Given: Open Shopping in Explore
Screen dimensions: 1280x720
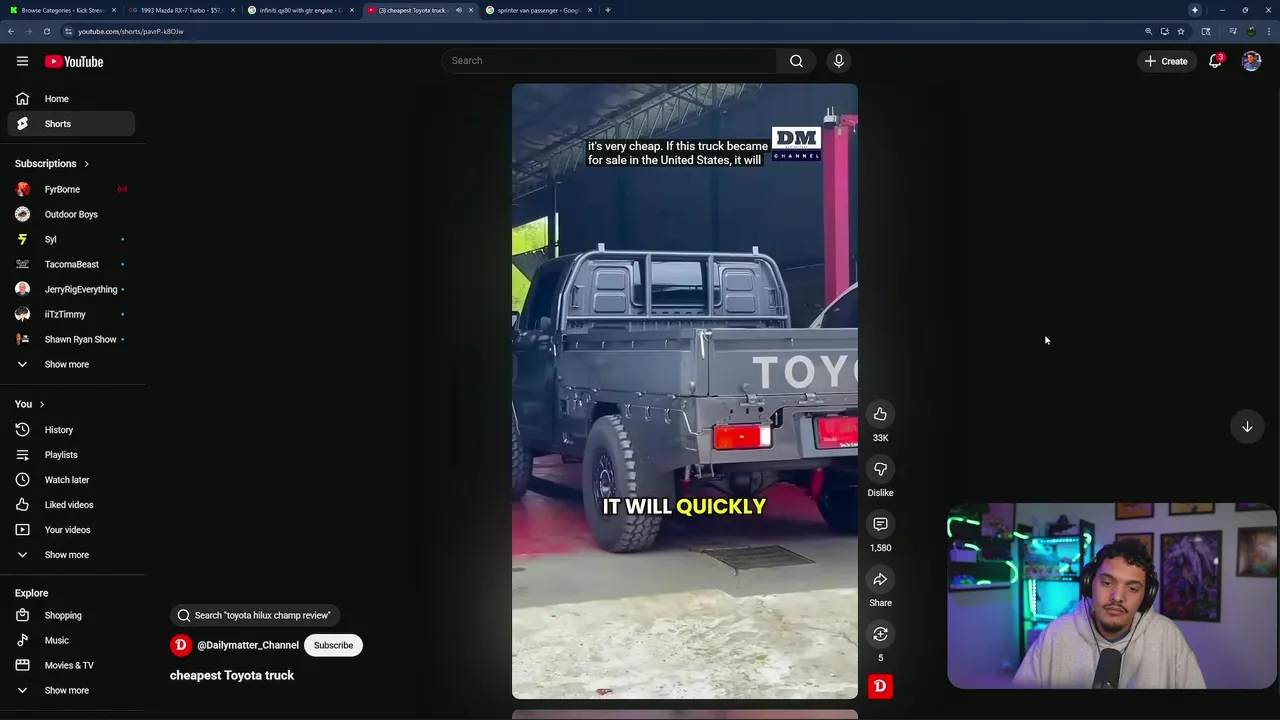Looking at the screenshot, I should 71,615.
